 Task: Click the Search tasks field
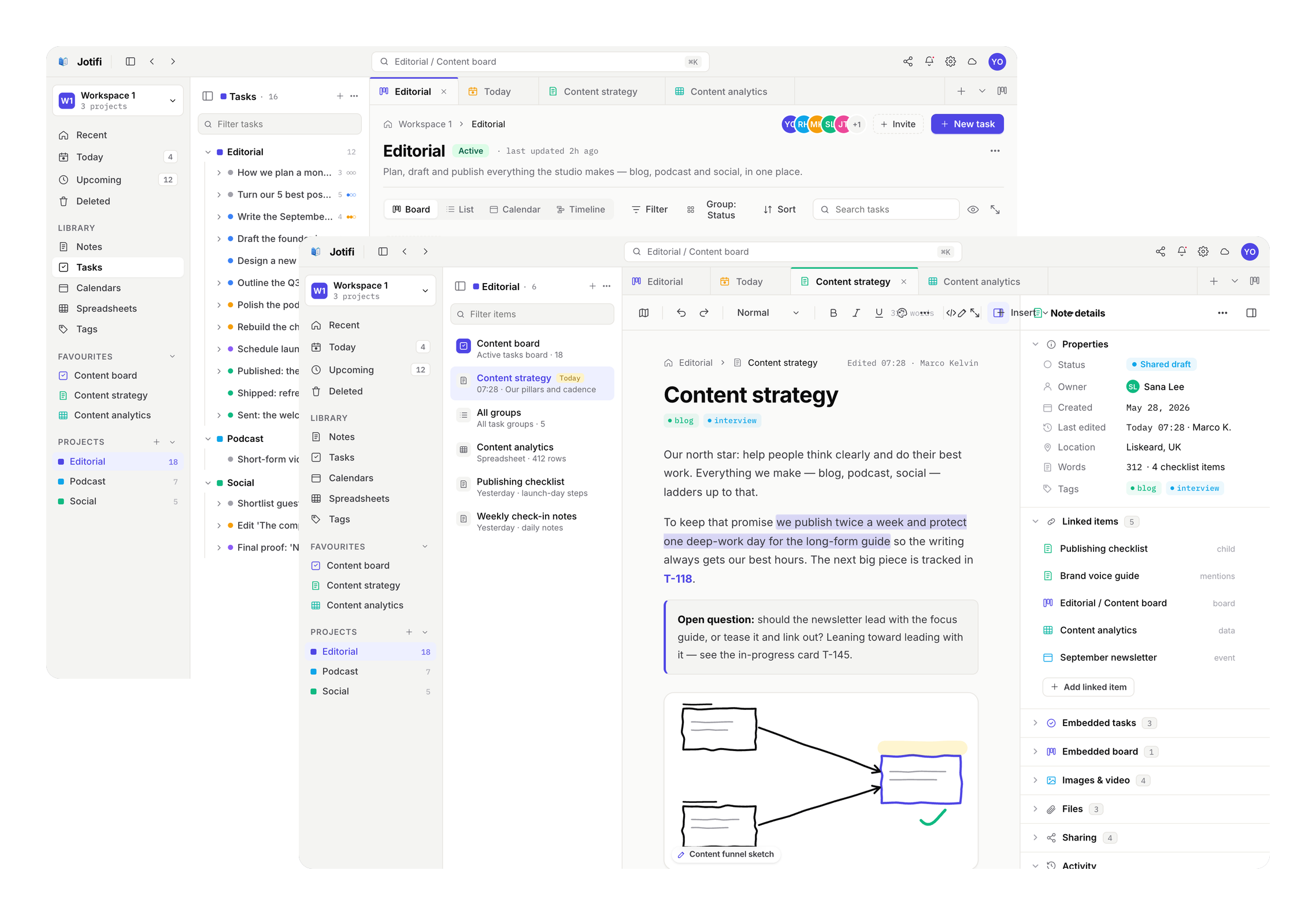click(885, 210)
